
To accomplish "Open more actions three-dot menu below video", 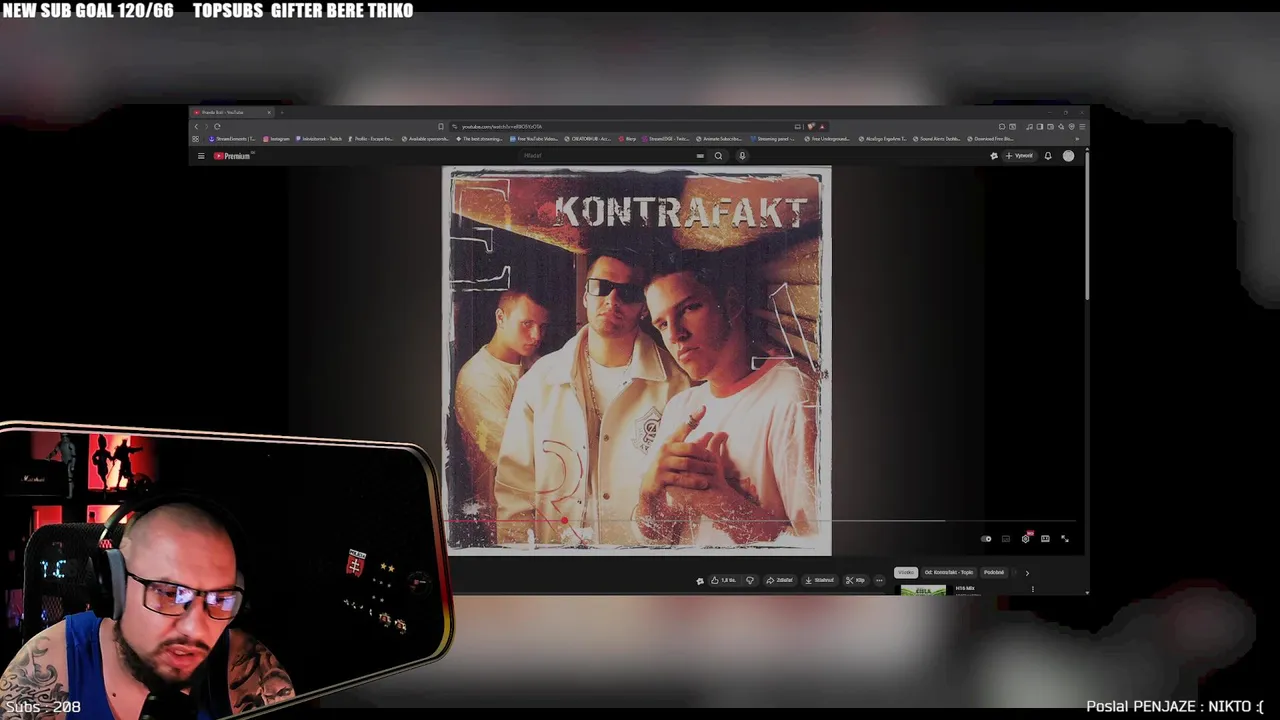I will [x=879, y=580].
